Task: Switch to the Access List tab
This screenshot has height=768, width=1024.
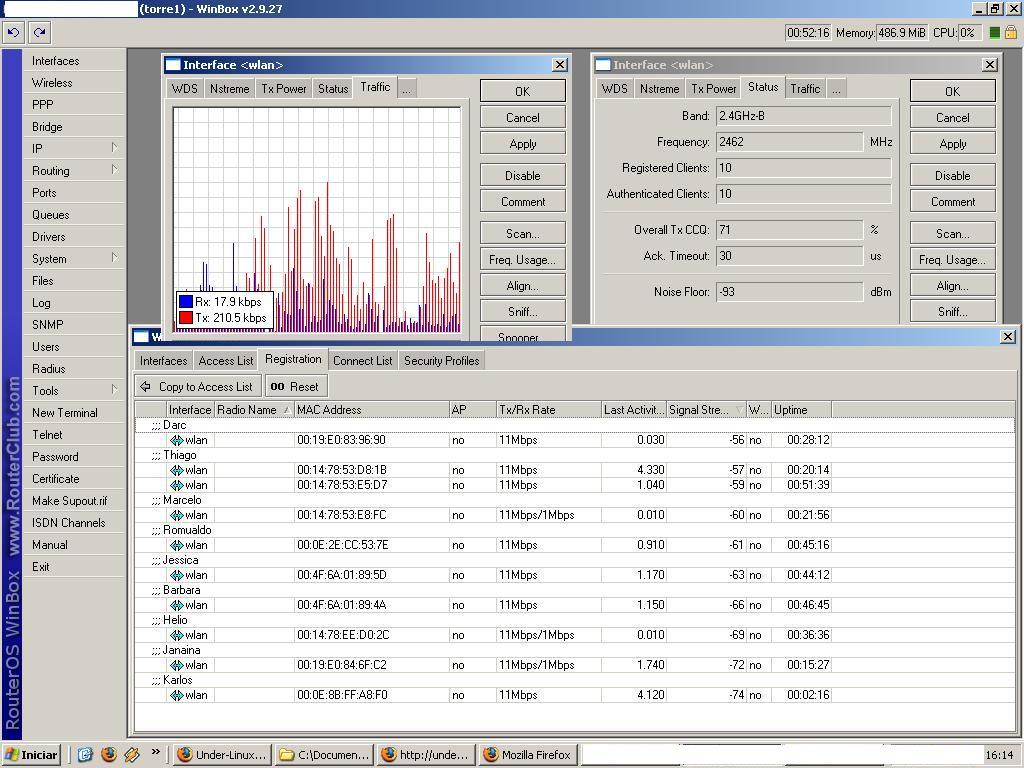Action: coord(225,361)
